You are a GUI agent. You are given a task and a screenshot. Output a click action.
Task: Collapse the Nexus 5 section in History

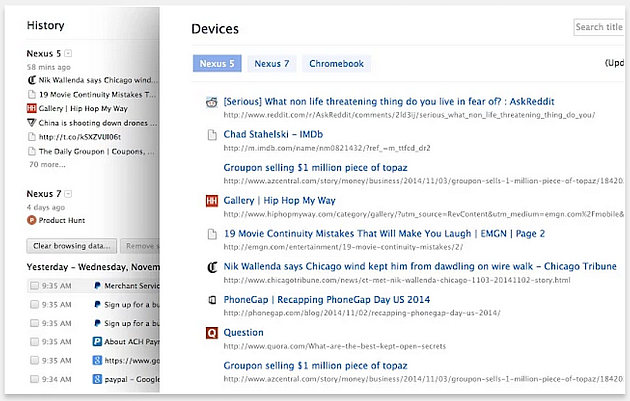tap(69, 52)
